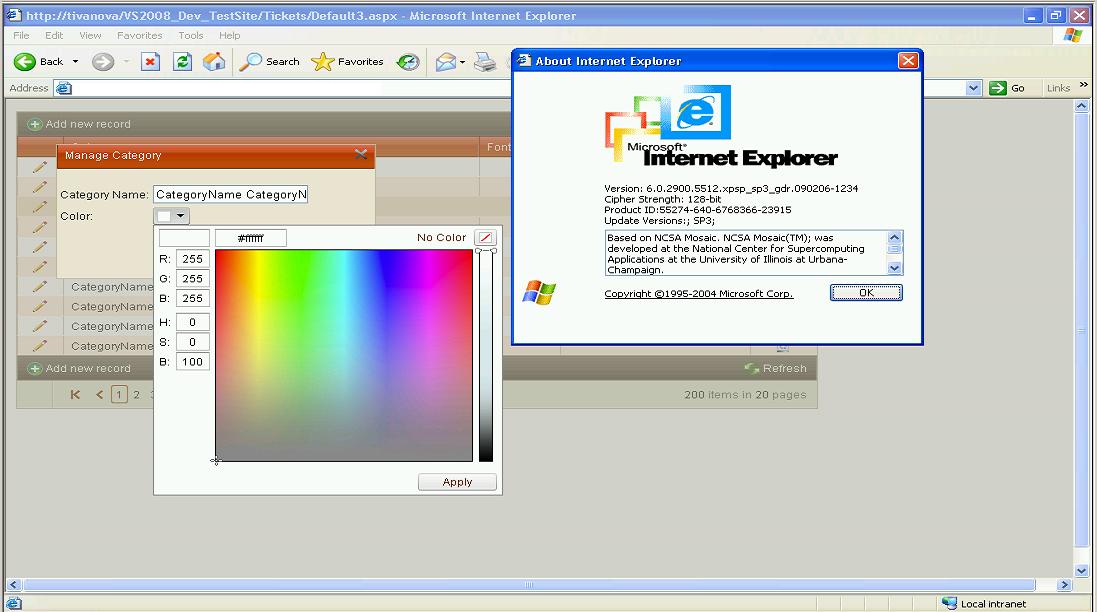Click the S saturation value field
Screen dimensions: 1097x612
click(192, 342)
